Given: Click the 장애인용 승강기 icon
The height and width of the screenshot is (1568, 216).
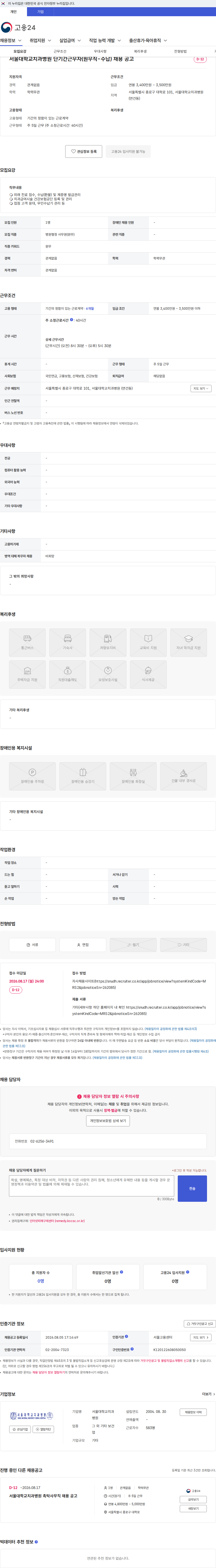Looking at the screenshot, I should pos(83,776).
